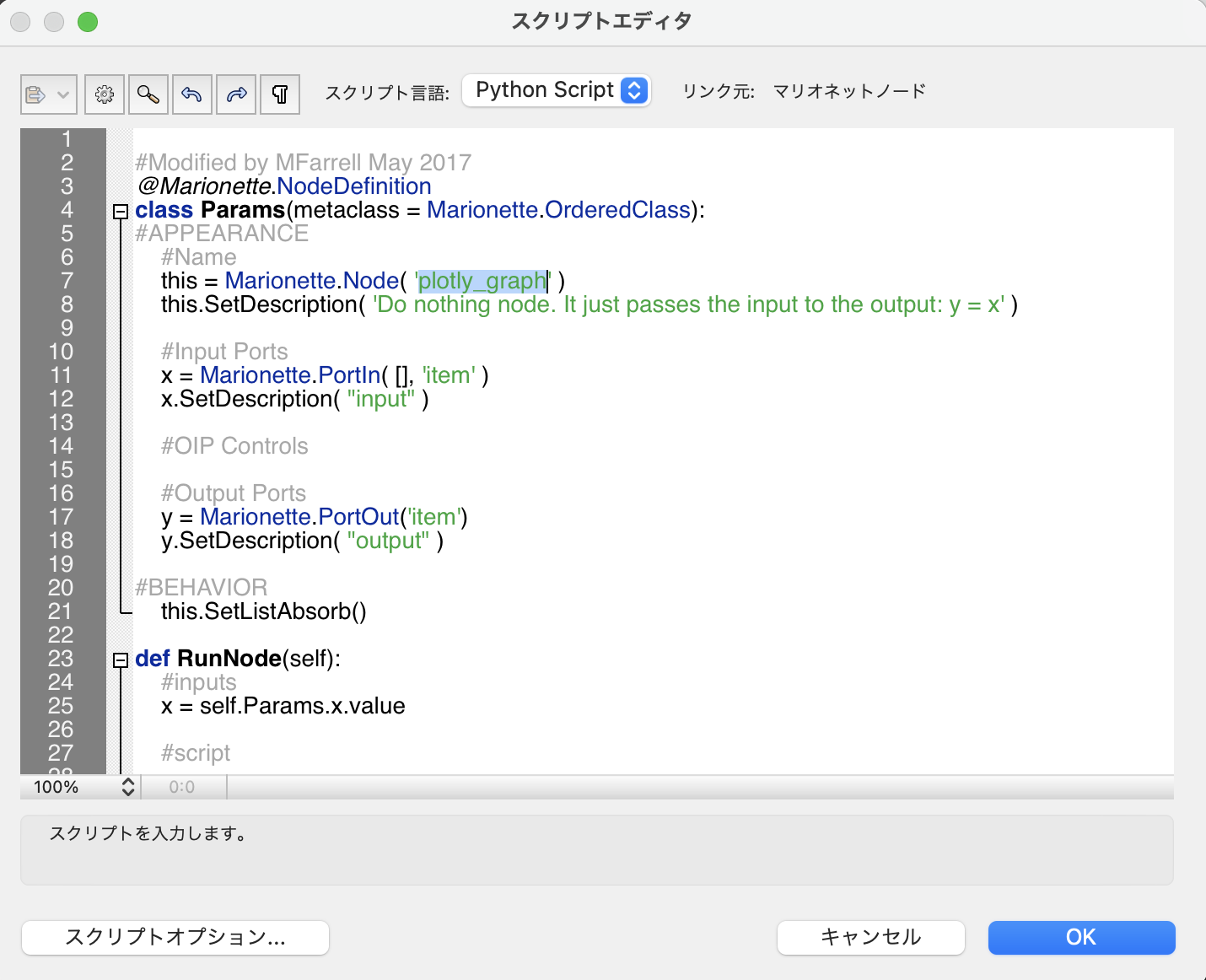Image resolution: width=1206 pixels, height=980 pixels.
Task: Click the cursor position 0:0 indicator
Action: 182,787
